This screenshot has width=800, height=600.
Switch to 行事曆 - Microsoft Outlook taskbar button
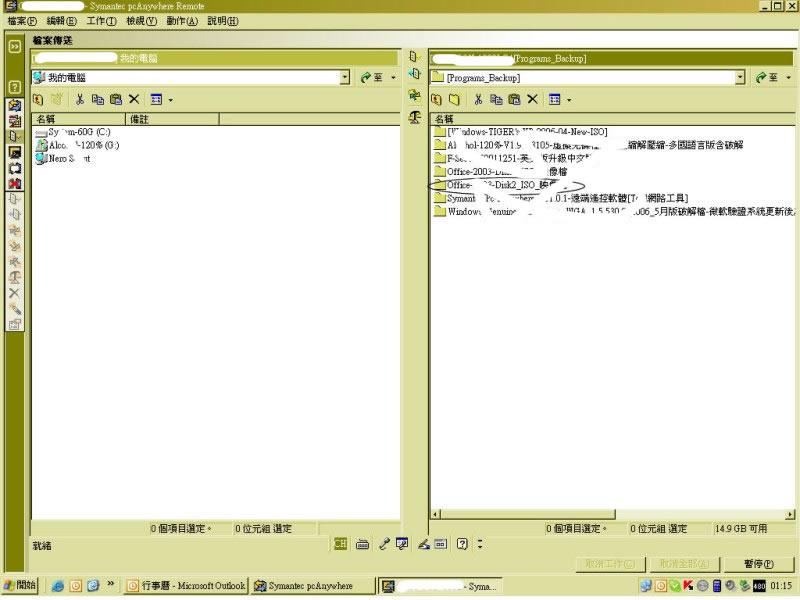tap(186, 586)
